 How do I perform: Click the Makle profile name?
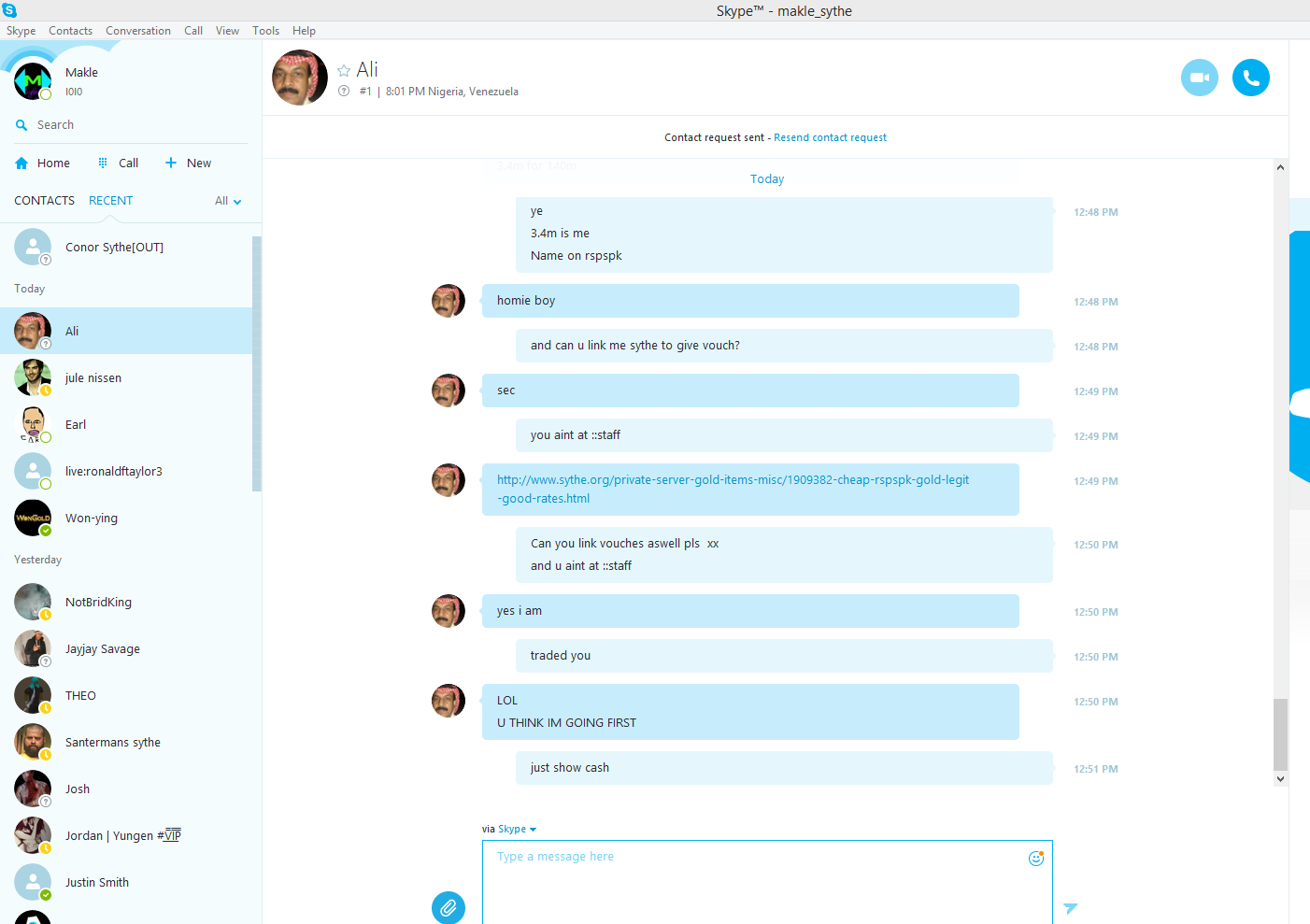[x=81, y=73]
